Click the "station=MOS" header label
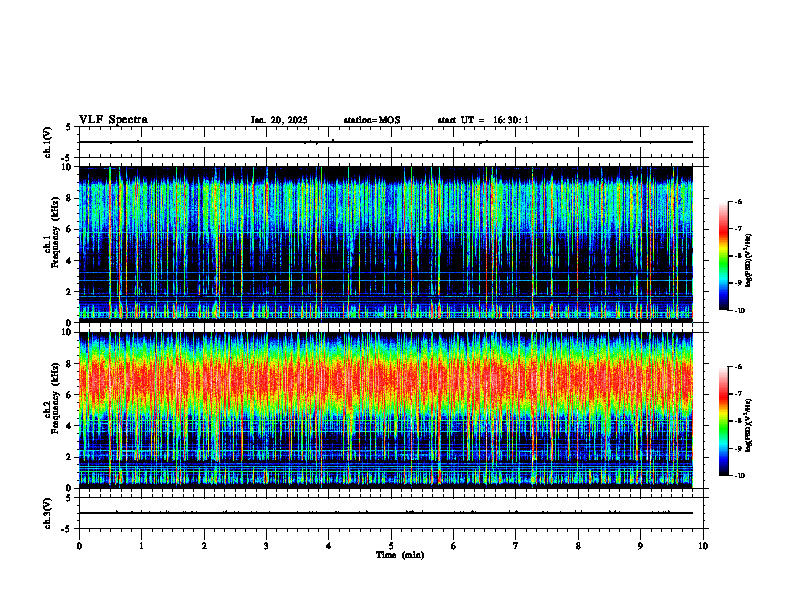The height and width of the screenshot is (612, 792). pyautogui.click(x=372, y=120)
